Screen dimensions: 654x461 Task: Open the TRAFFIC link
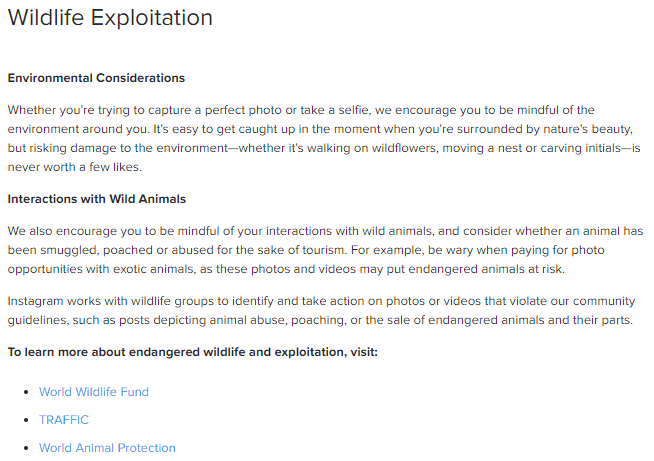pos(63,420)
